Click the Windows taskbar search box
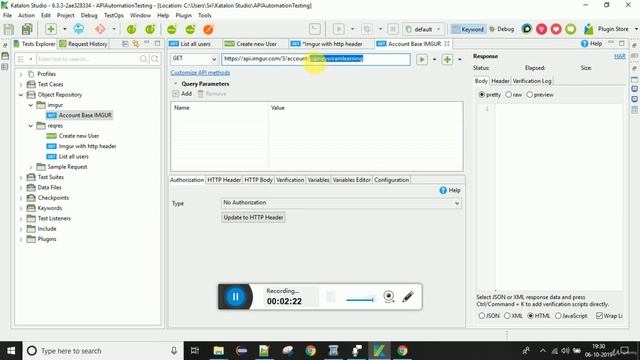 (102, 351)
